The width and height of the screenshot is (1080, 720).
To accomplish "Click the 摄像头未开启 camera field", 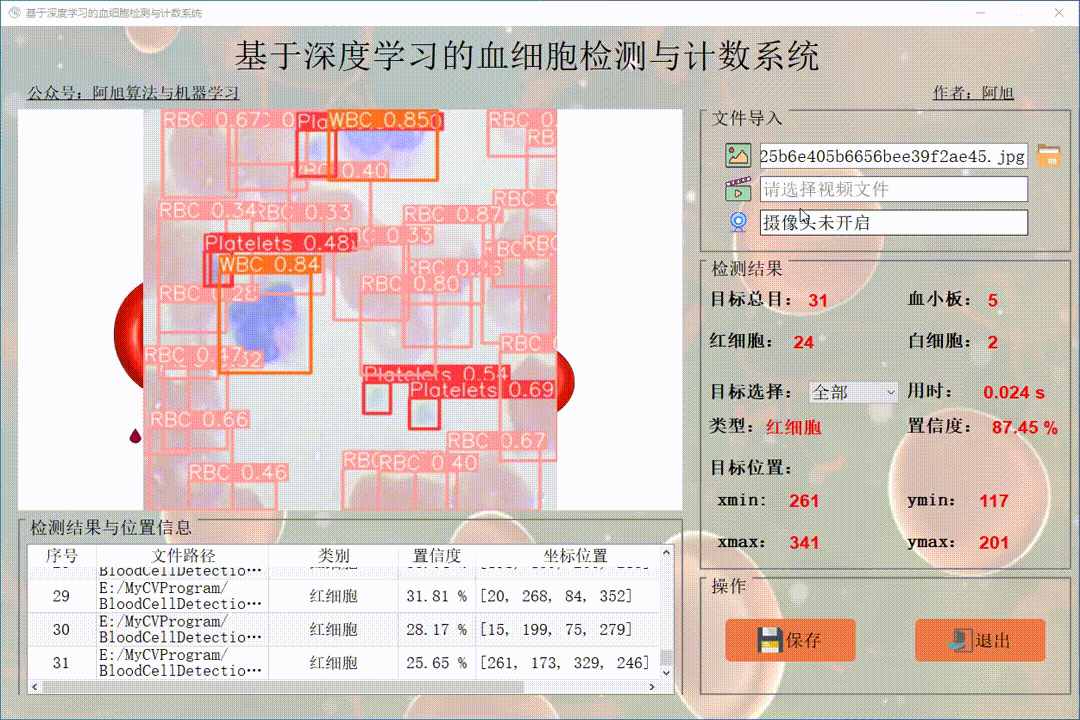I will click(890, 222).
